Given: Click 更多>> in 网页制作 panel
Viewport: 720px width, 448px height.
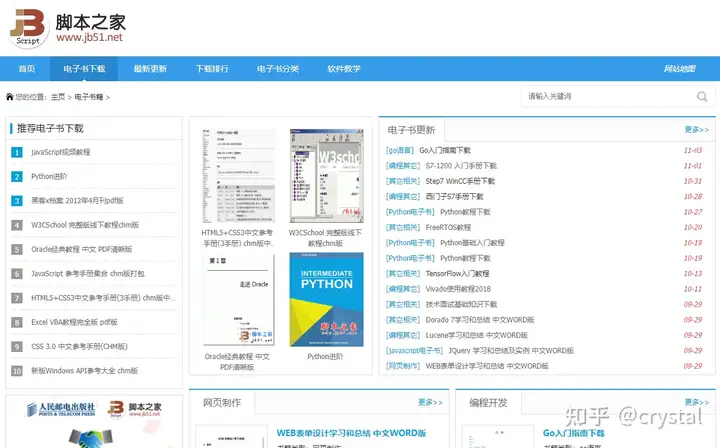Looking at the screenshot, I should click(x=430, y=403).
